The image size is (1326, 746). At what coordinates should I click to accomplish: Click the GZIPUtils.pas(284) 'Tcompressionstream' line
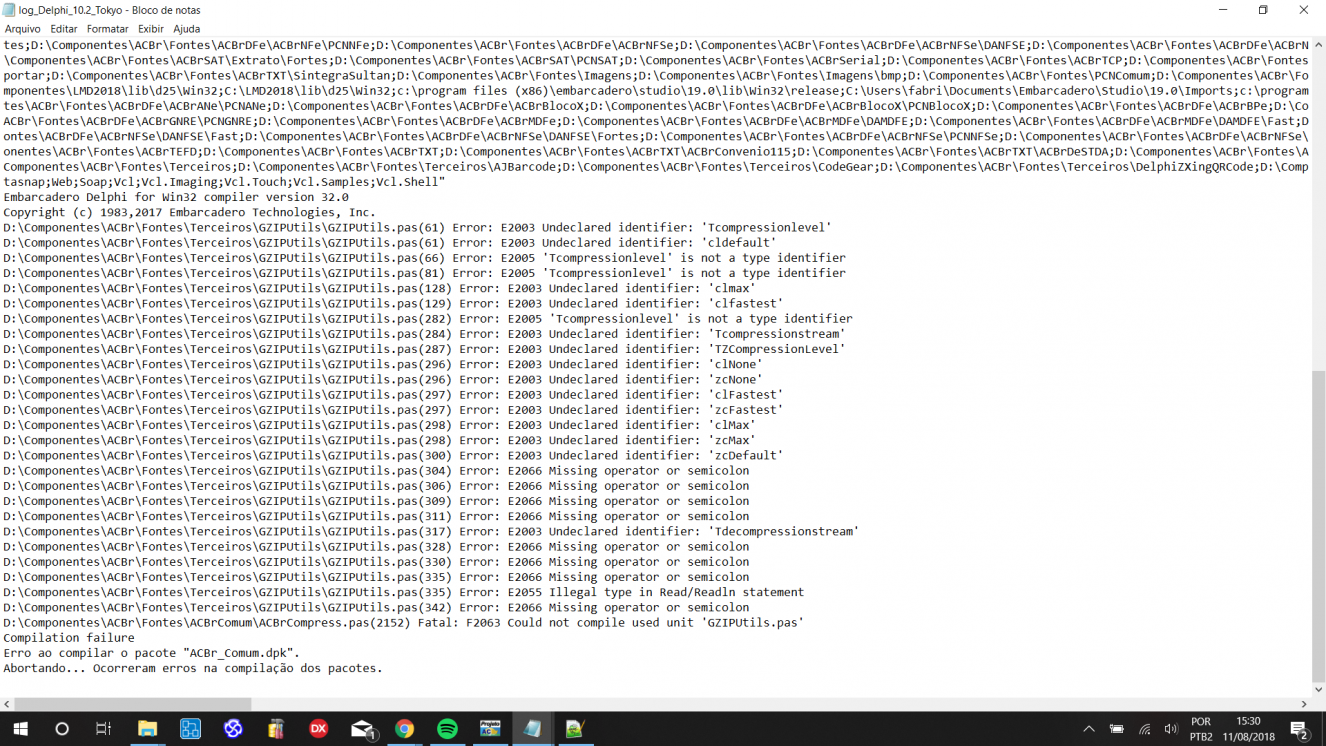pyautogui.click(x=424, y=334)
